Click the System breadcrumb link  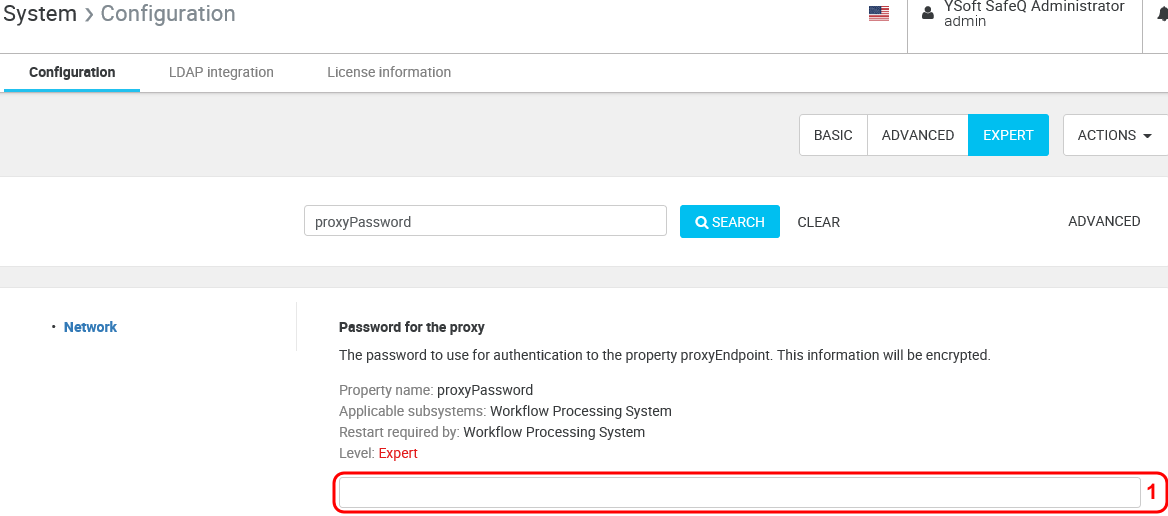point(40,14)
